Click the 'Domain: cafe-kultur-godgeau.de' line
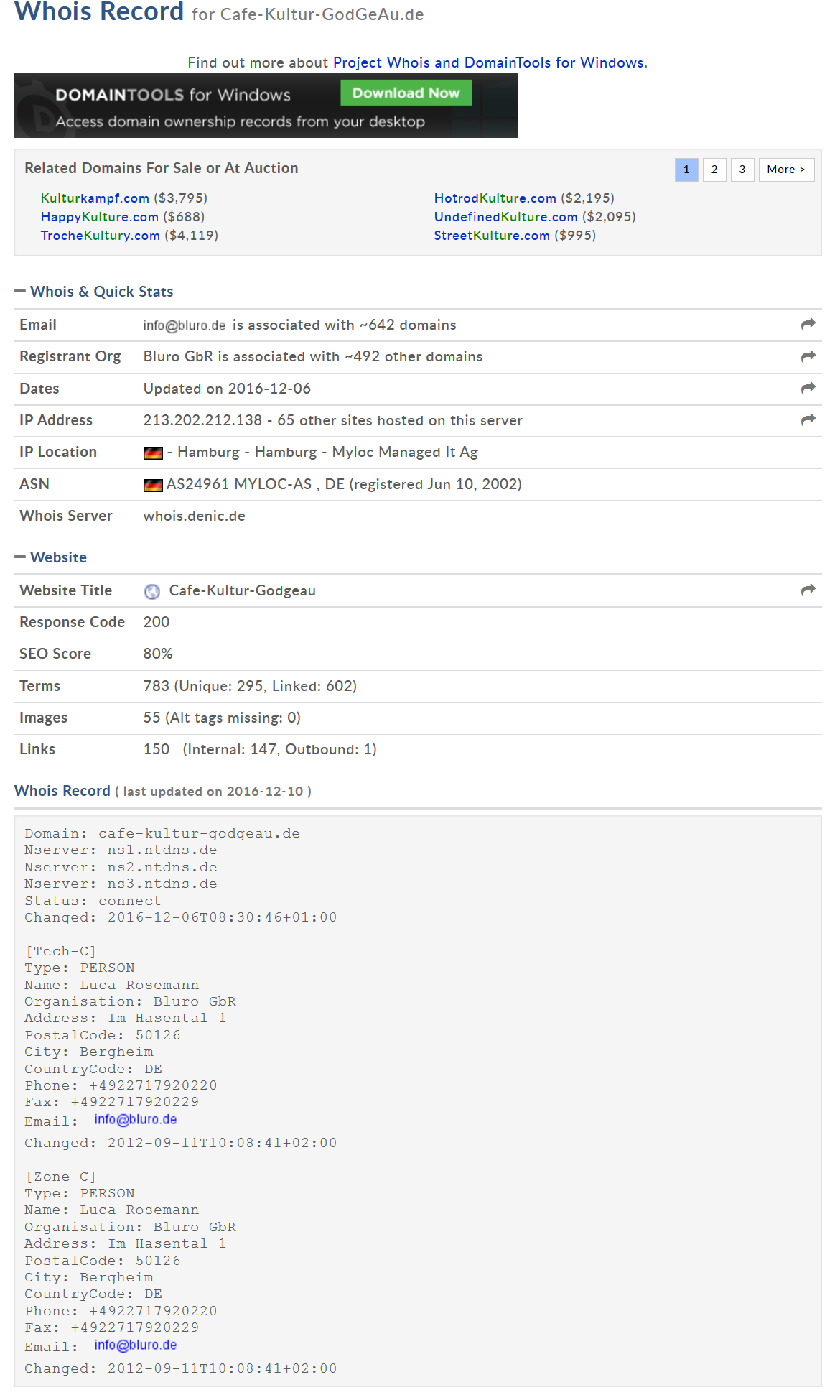The height and width of the screenshot is (1400, 840). 162,833
